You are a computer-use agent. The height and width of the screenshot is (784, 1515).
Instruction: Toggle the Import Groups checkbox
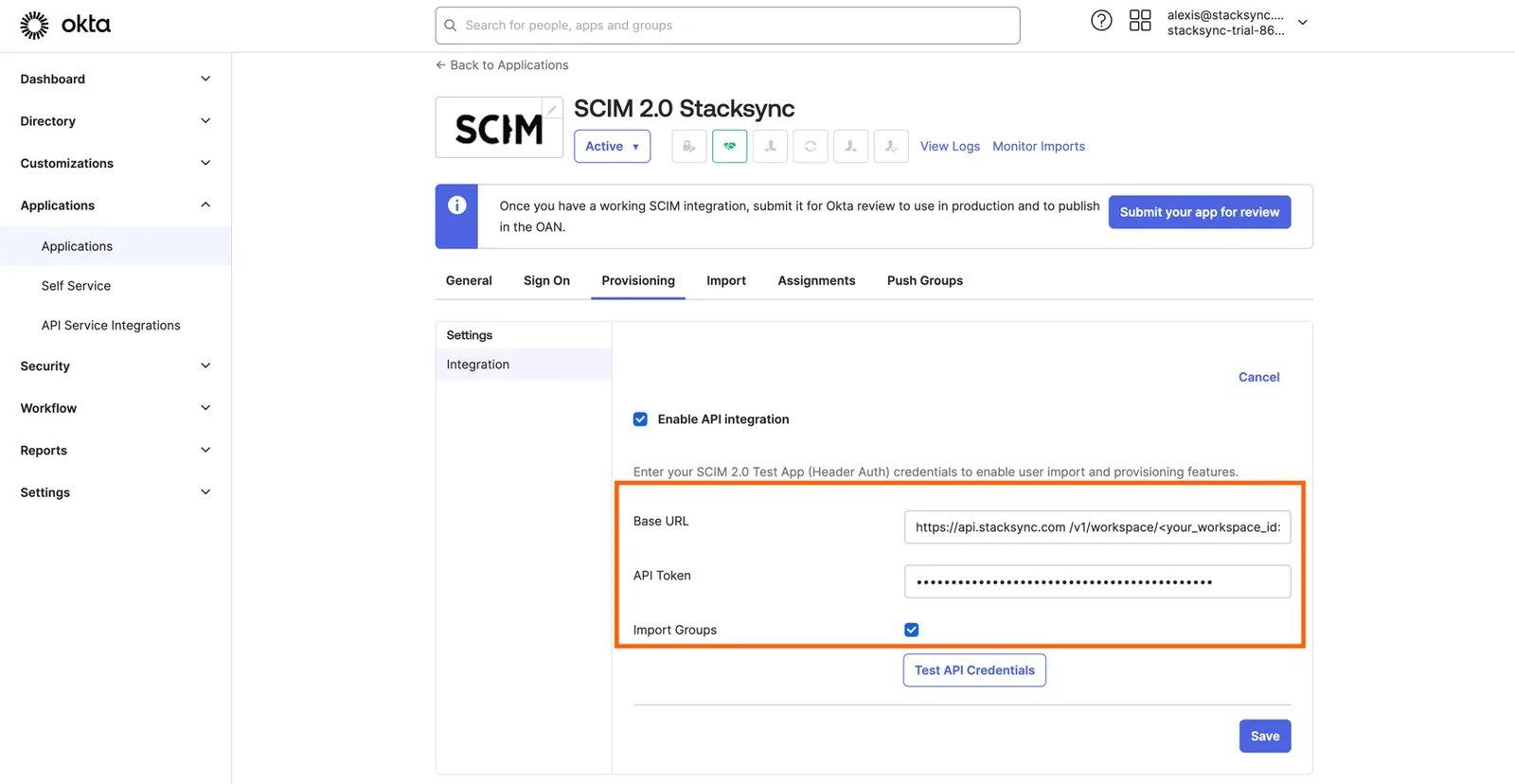point(912,630)
